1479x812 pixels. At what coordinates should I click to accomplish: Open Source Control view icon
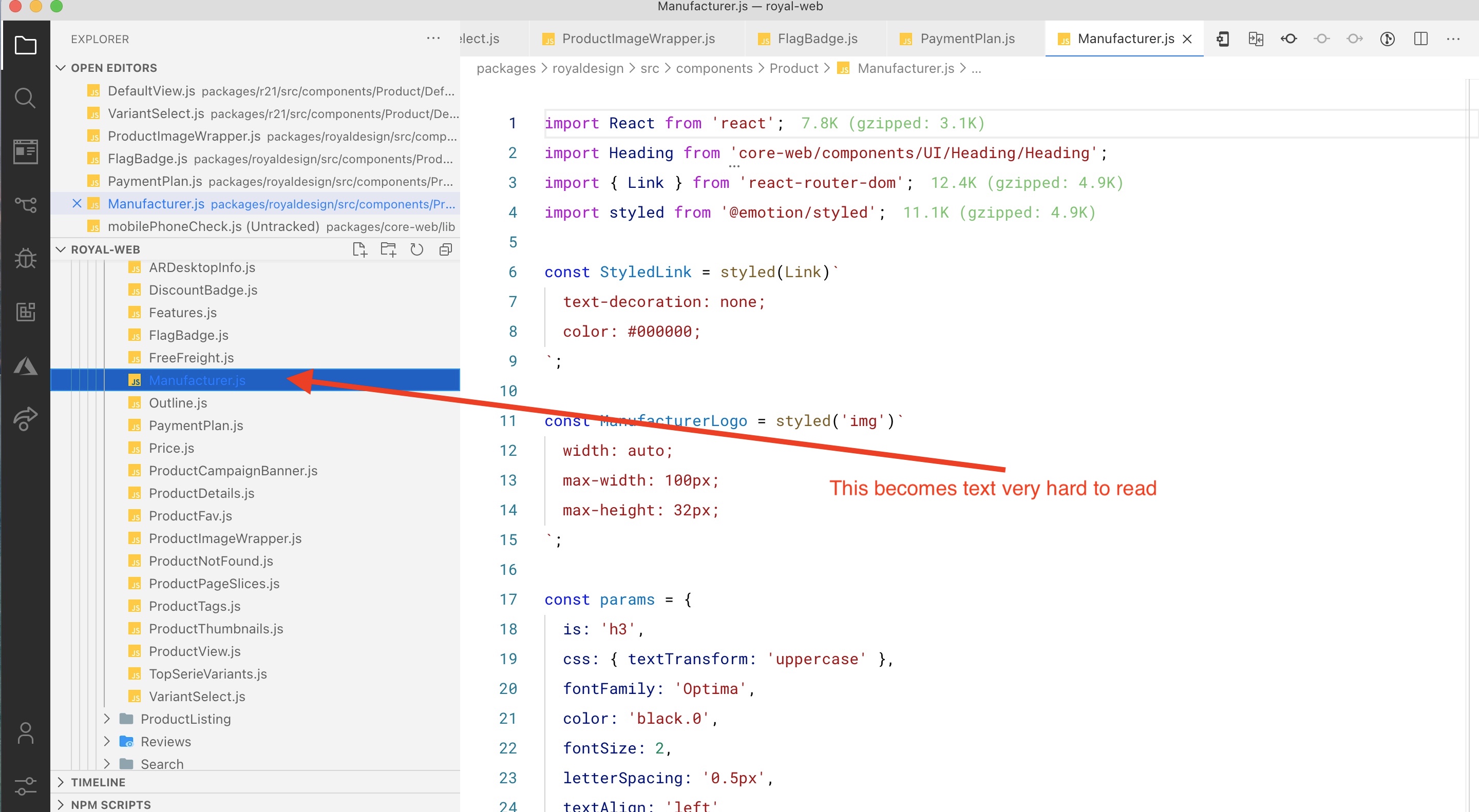pos(25,204)
